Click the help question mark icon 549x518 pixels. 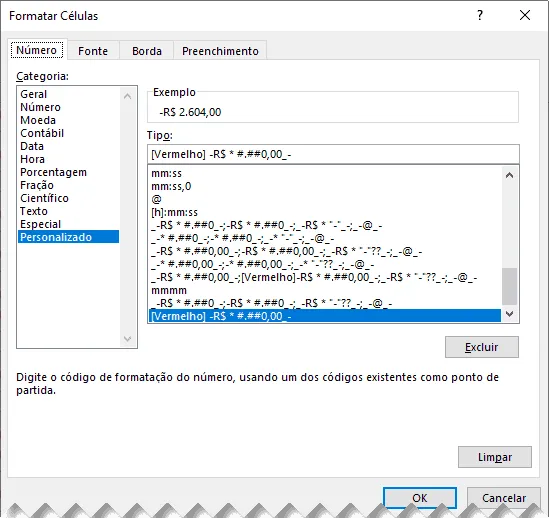pos(480,15)
